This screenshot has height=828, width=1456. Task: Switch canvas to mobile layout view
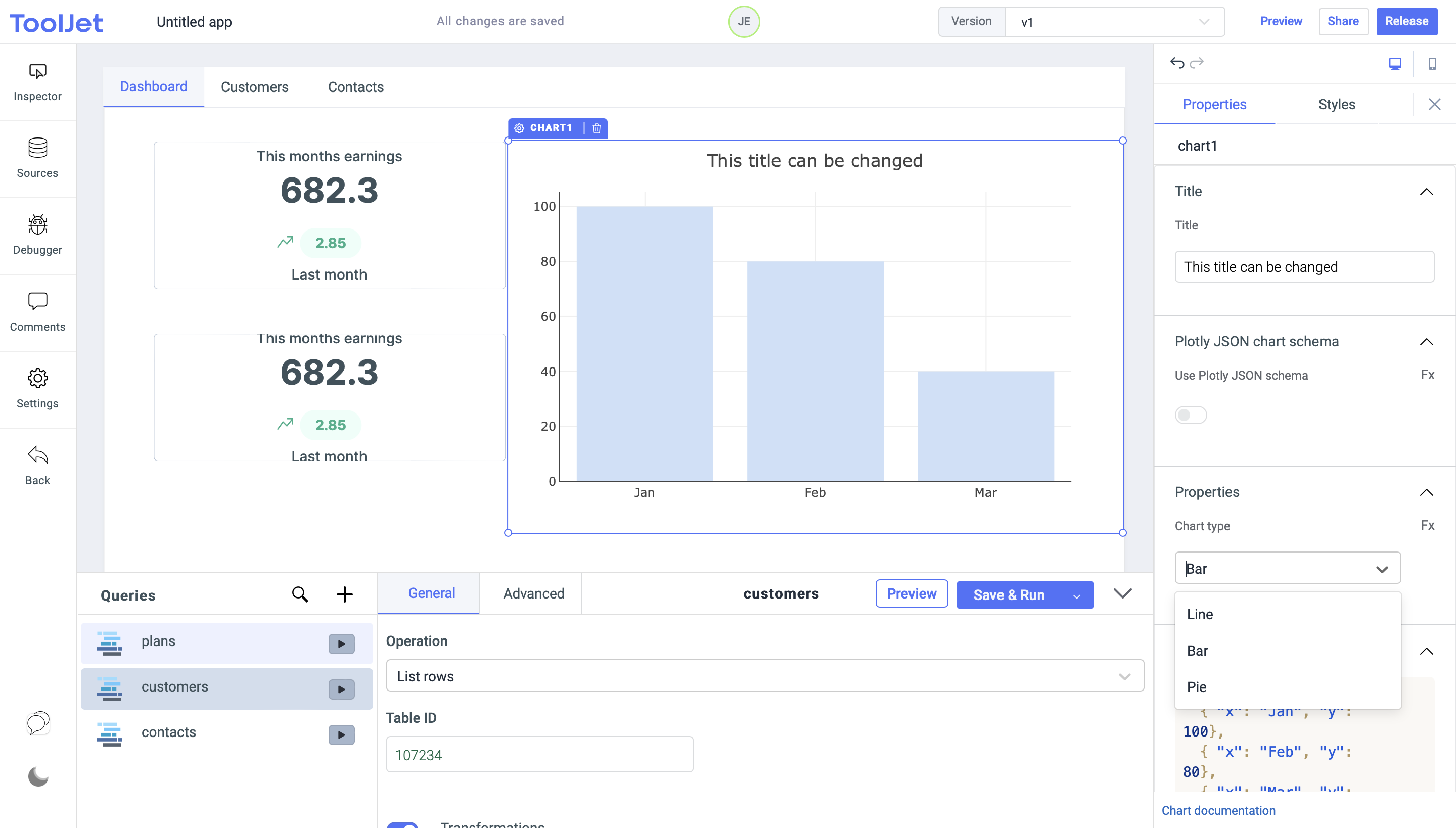click(1432, 63)
